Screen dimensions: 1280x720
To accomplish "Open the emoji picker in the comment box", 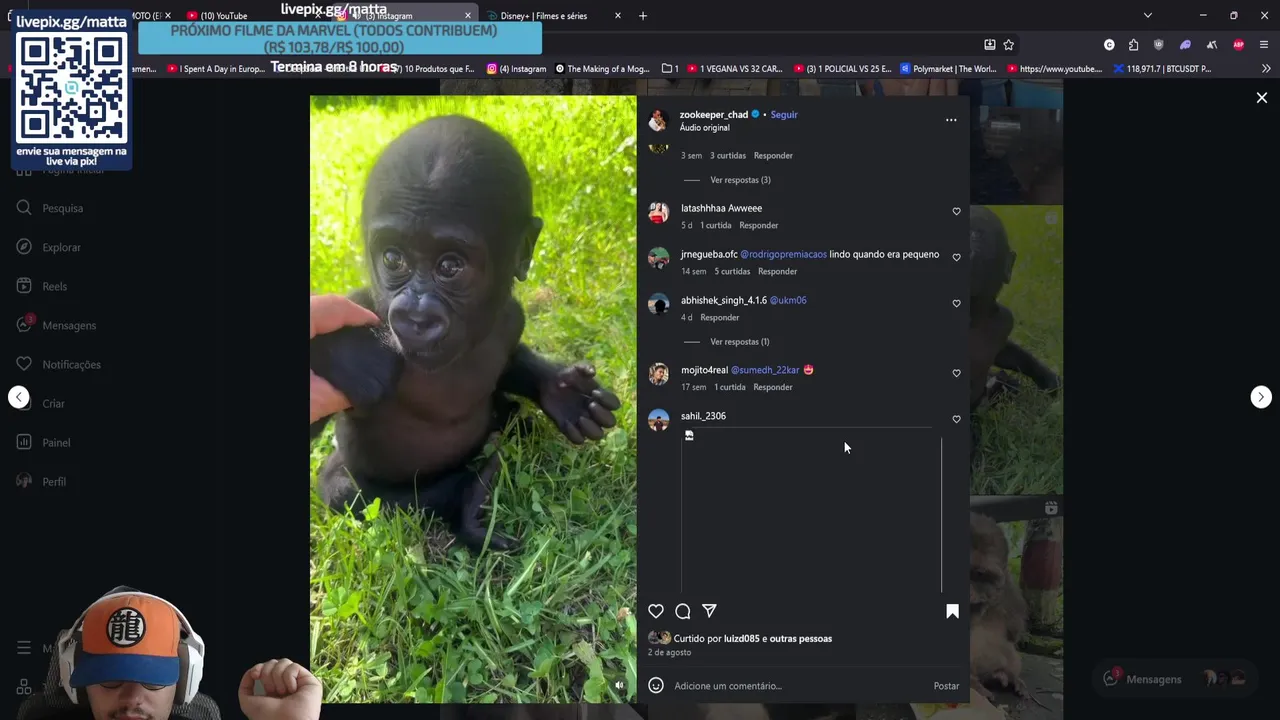I will coord(656,685).
